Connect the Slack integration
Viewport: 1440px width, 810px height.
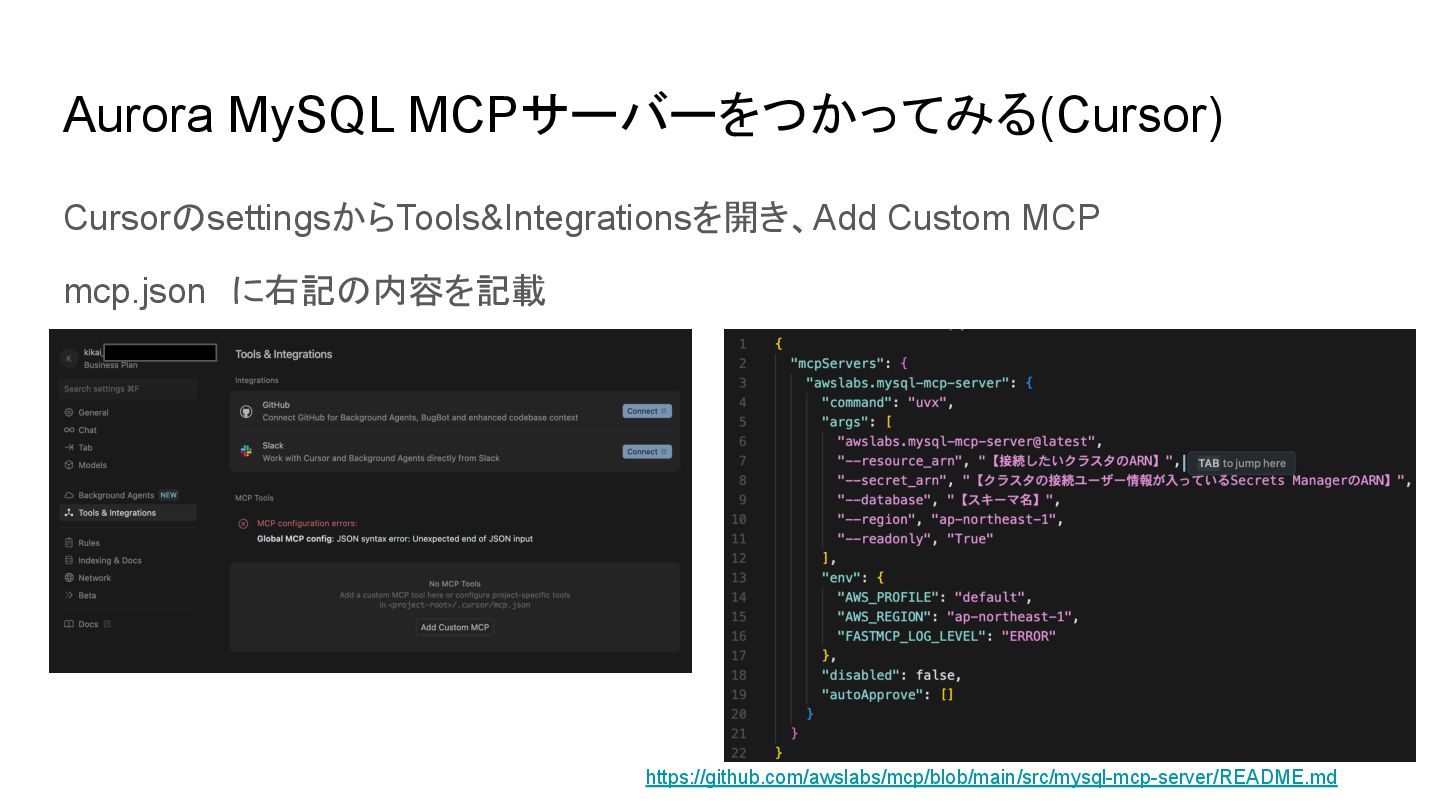[647, 451]
